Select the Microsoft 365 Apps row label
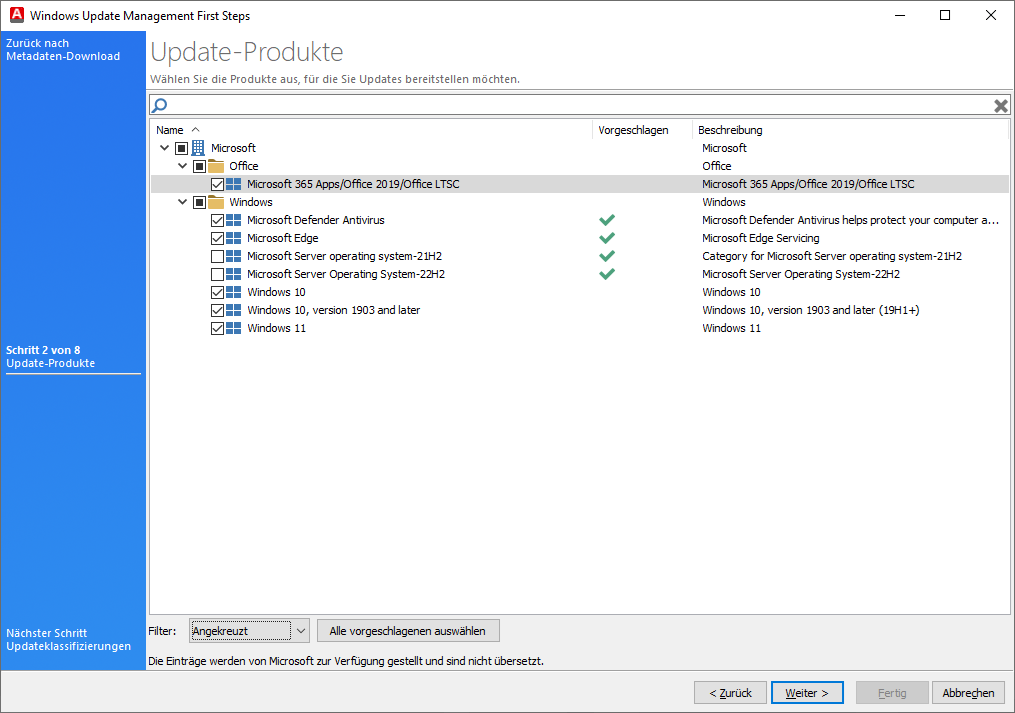Image resolution: width=1015 pixels, height=713 pixels. pos(353,185)
